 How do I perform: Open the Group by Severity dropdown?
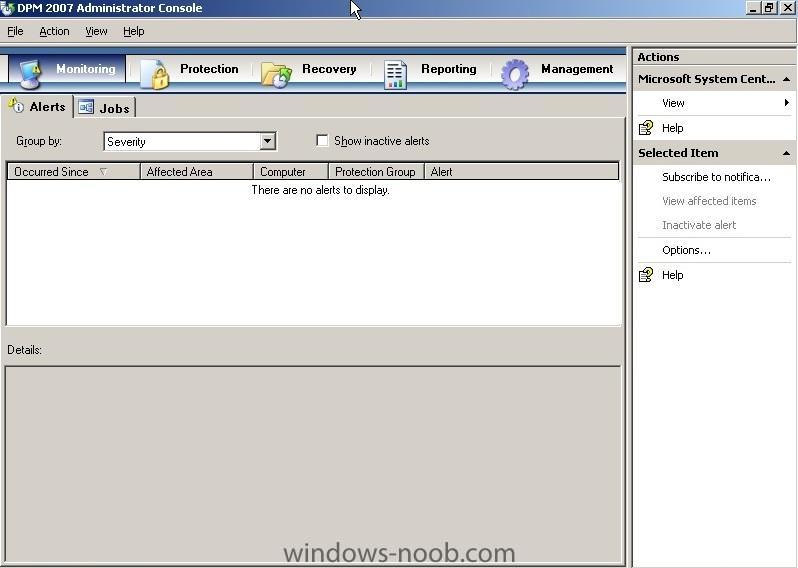point(268,141)
